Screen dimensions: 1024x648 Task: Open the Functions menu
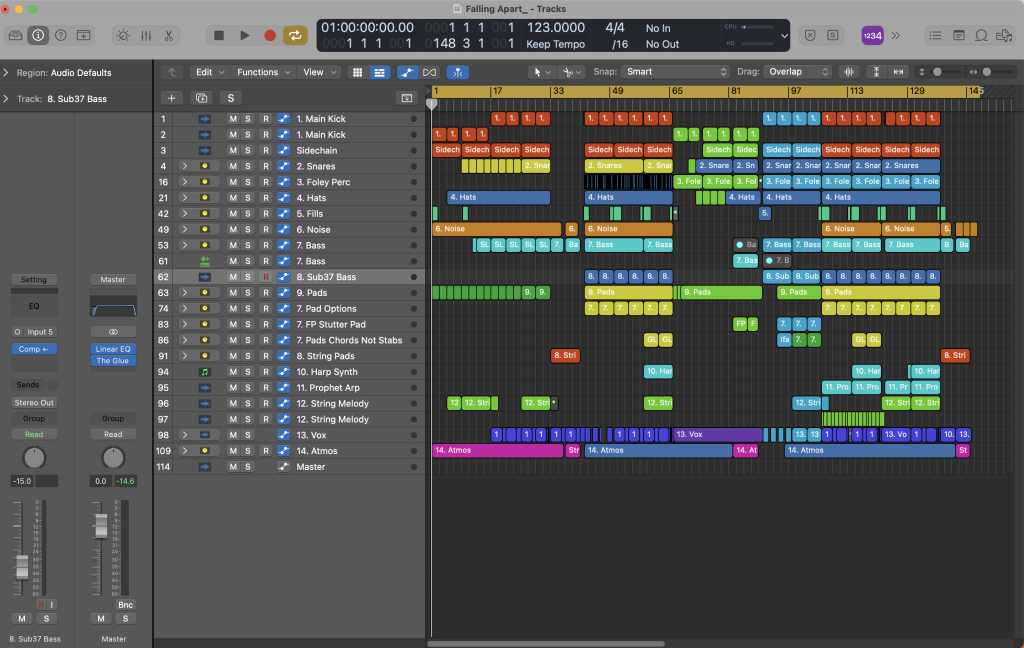click(263, 72)
